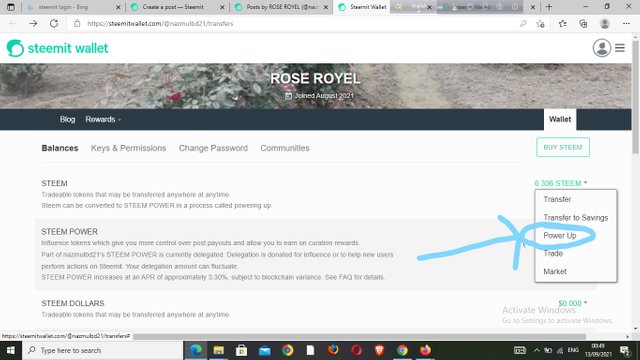Go forward in browser history
The width and height of the screenshot is (640, 360).
click(x=33, y=24)
